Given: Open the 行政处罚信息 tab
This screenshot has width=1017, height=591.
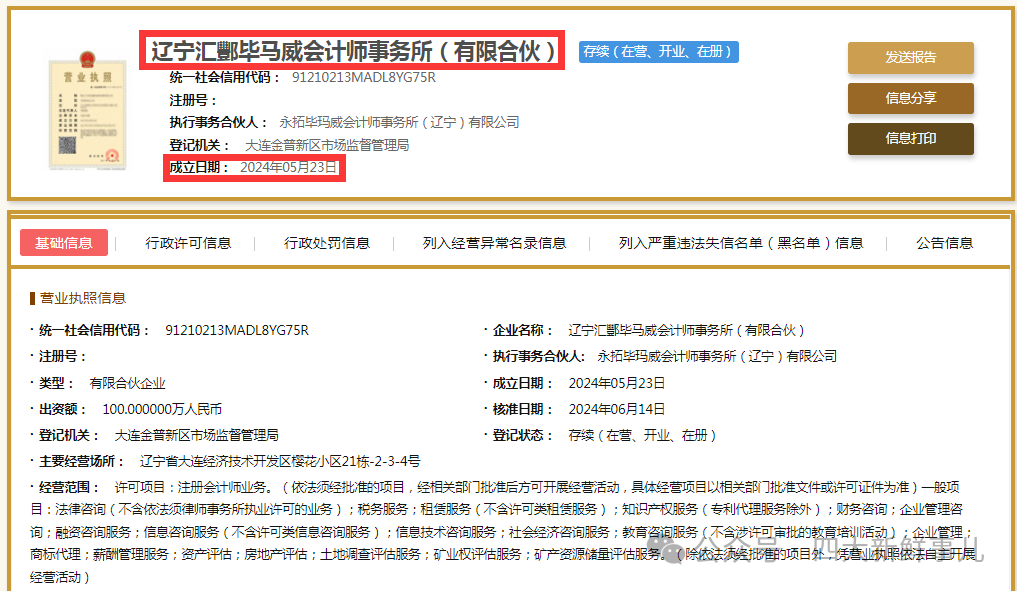Looking at the screenshot, I should tap(327, 243).
